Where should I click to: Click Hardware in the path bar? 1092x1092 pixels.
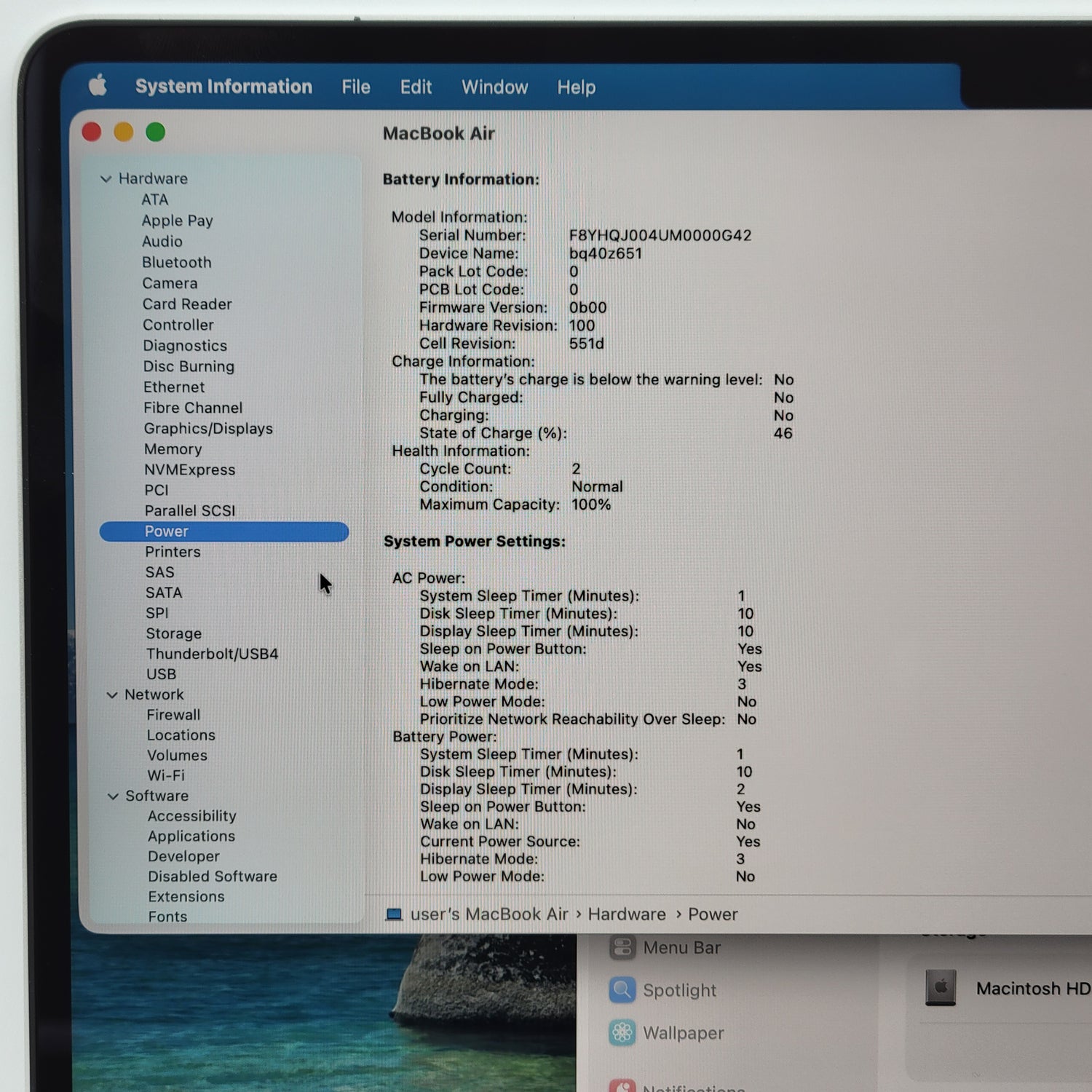627,914
